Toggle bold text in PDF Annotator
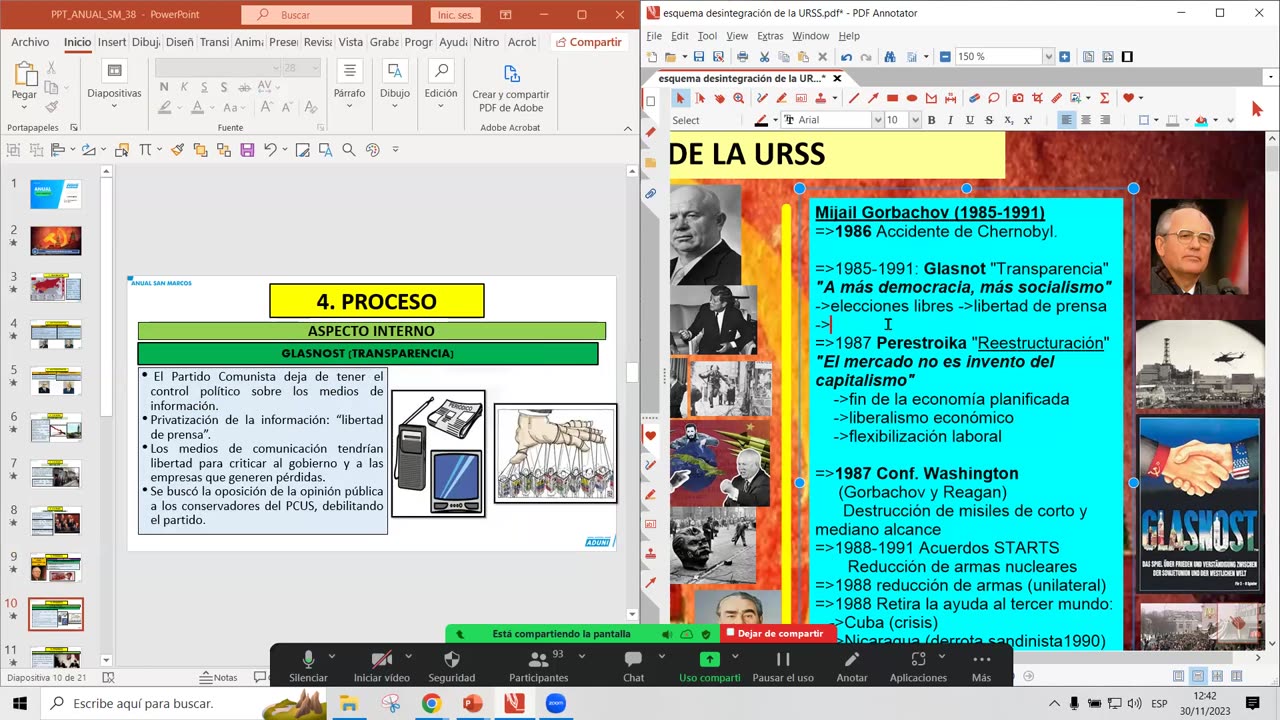 tap(931, 120)
